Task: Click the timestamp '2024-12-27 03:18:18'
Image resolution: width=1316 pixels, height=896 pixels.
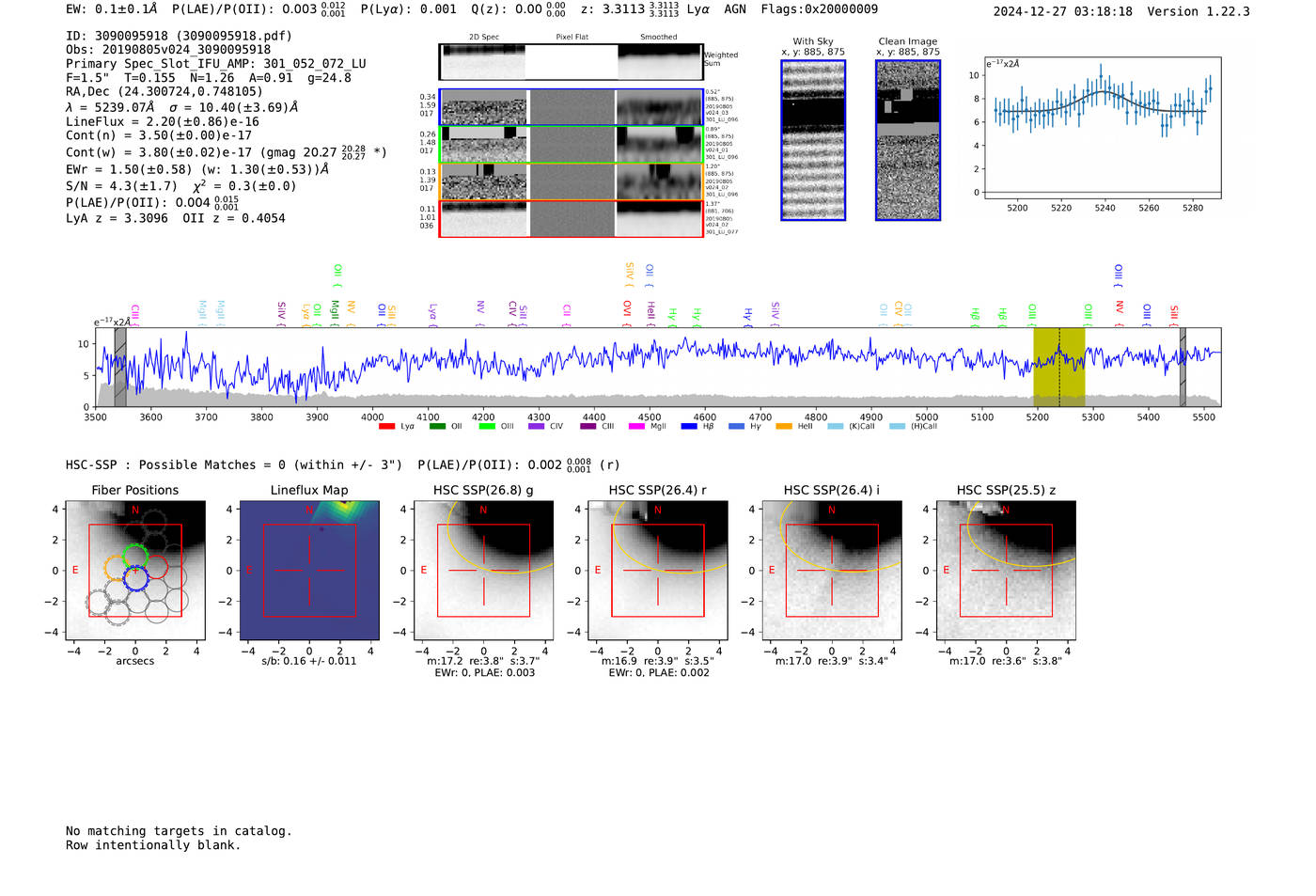Action: click(x=1063, y=11)
